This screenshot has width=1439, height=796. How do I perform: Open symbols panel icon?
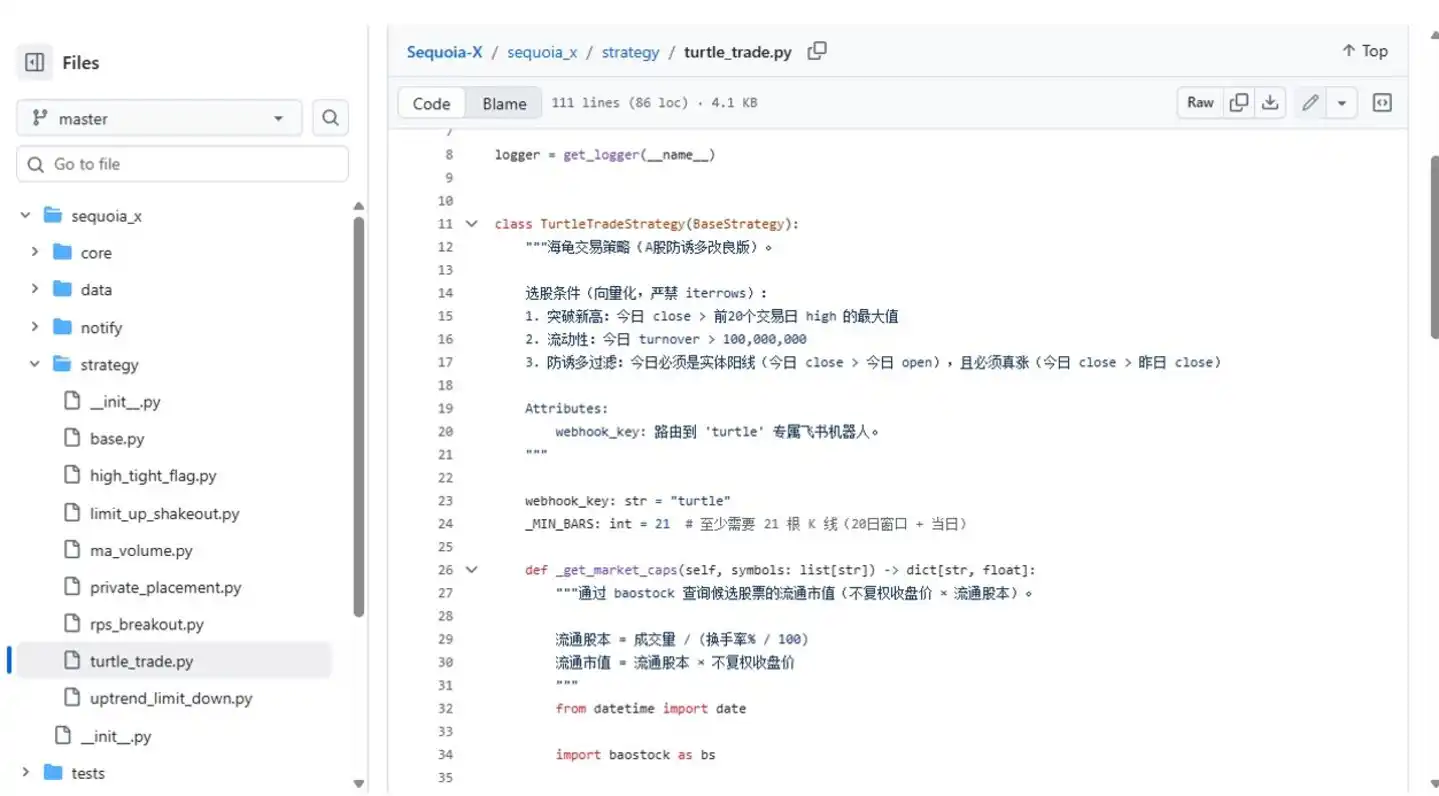pyautogui.click(x=1382, y=102)
